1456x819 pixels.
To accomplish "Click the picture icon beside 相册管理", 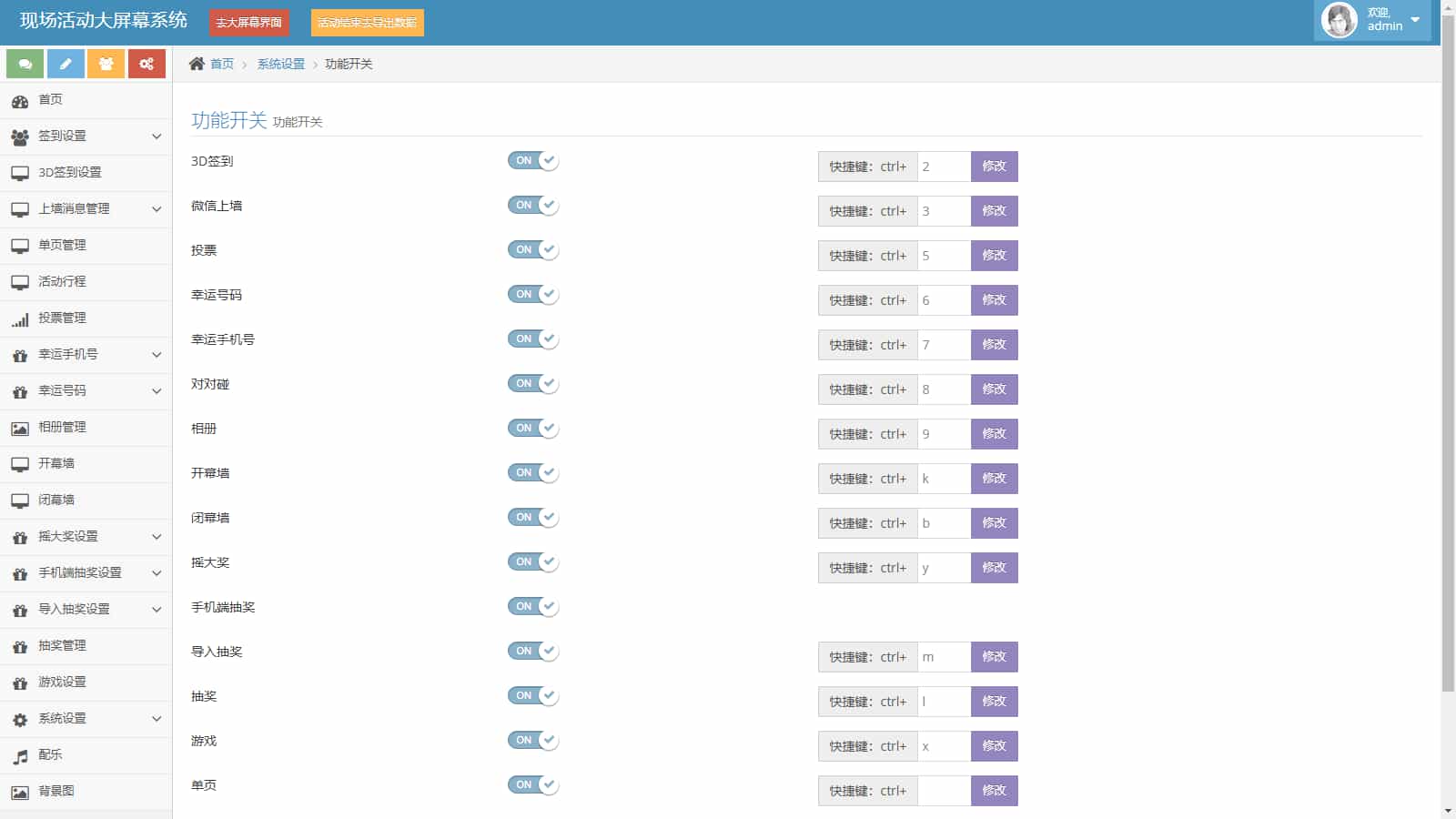I will [x=20, y=429].
